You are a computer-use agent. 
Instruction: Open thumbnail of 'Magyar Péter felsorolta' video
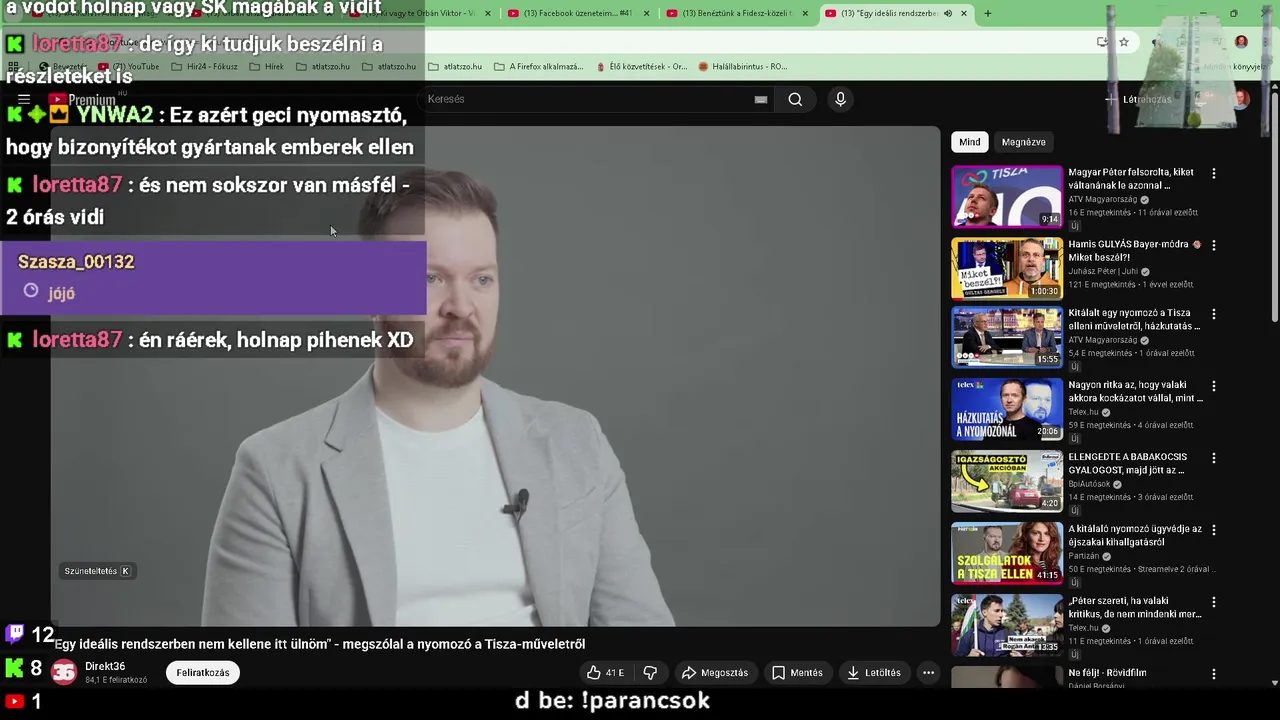tap(1007, 197)
